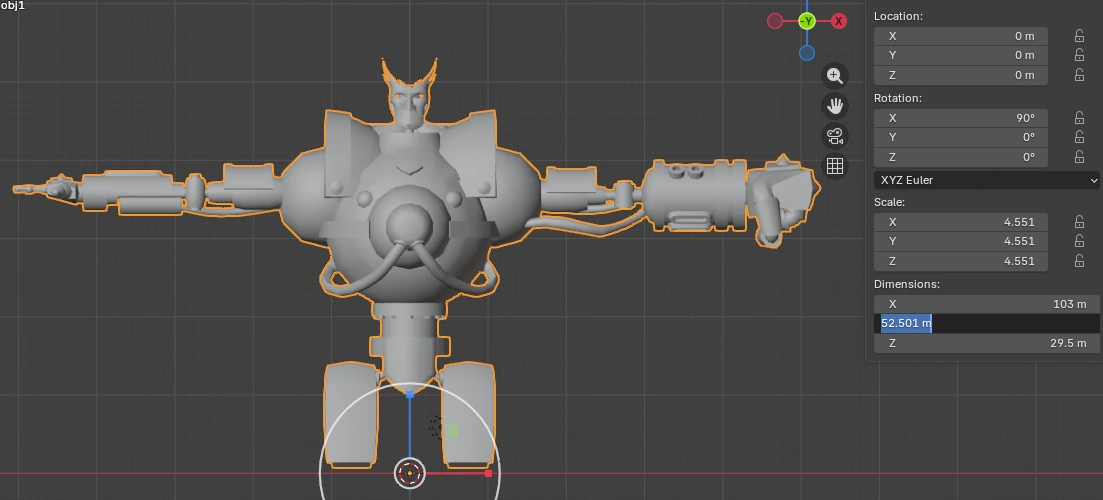Click the Dimensions Z 29.5 m field

986,343
